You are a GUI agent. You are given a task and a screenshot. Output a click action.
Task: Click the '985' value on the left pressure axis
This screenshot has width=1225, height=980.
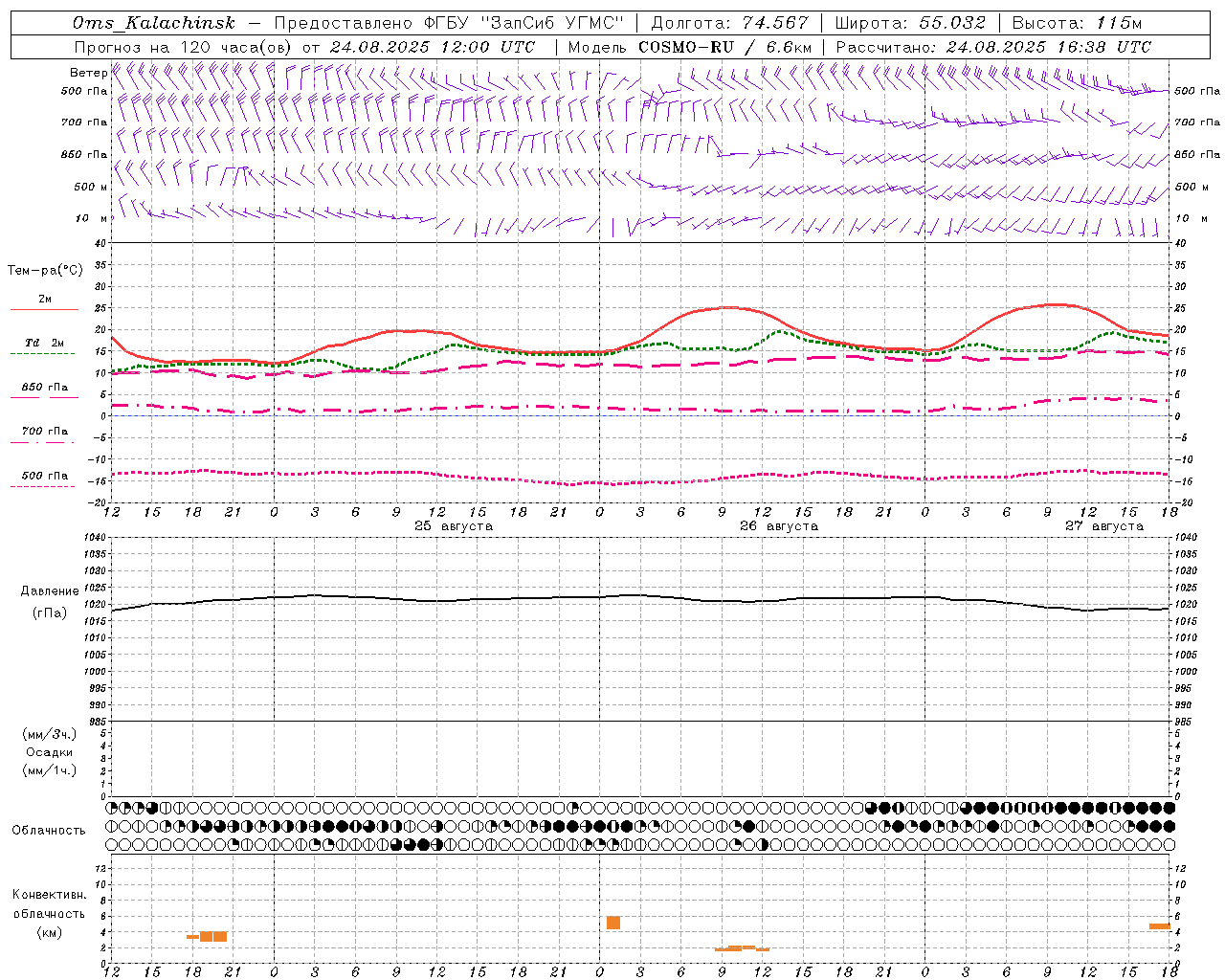pyautogui.click(x=98, y=722)
